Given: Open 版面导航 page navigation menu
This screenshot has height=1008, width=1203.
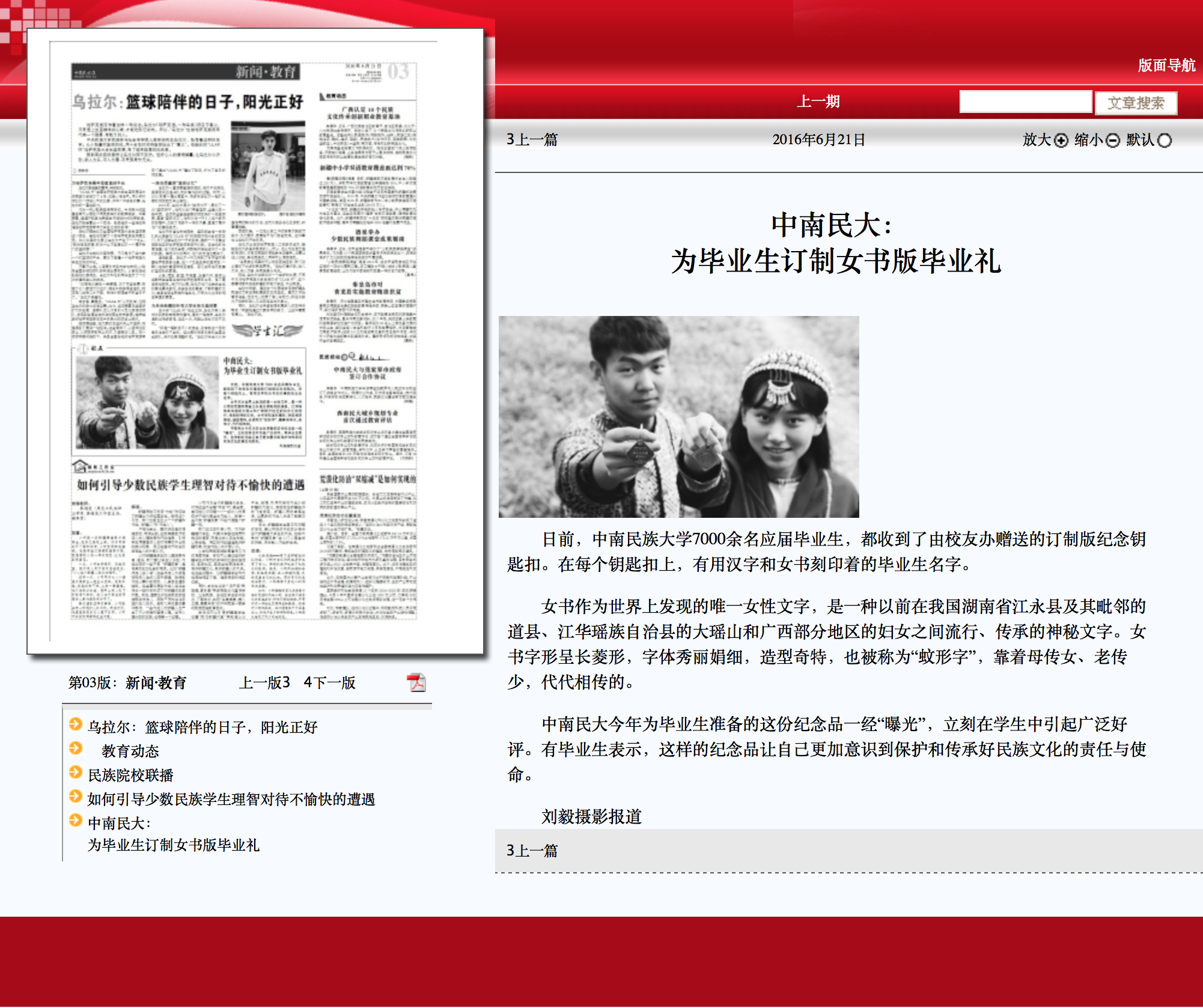Looking at the screenshot, I should [1166, 65].
